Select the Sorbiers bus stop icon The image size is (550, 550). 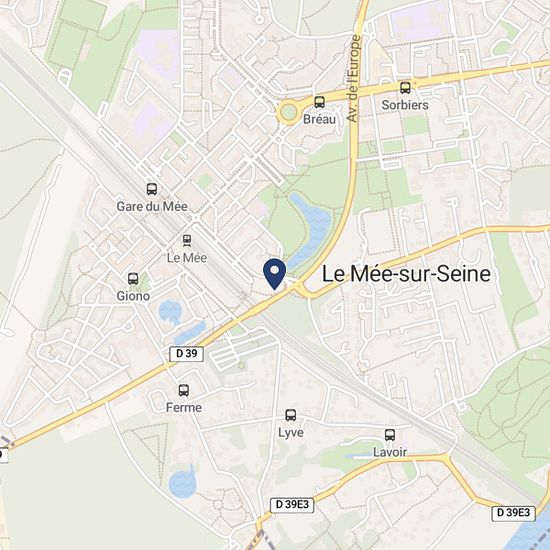click(405, 87)
